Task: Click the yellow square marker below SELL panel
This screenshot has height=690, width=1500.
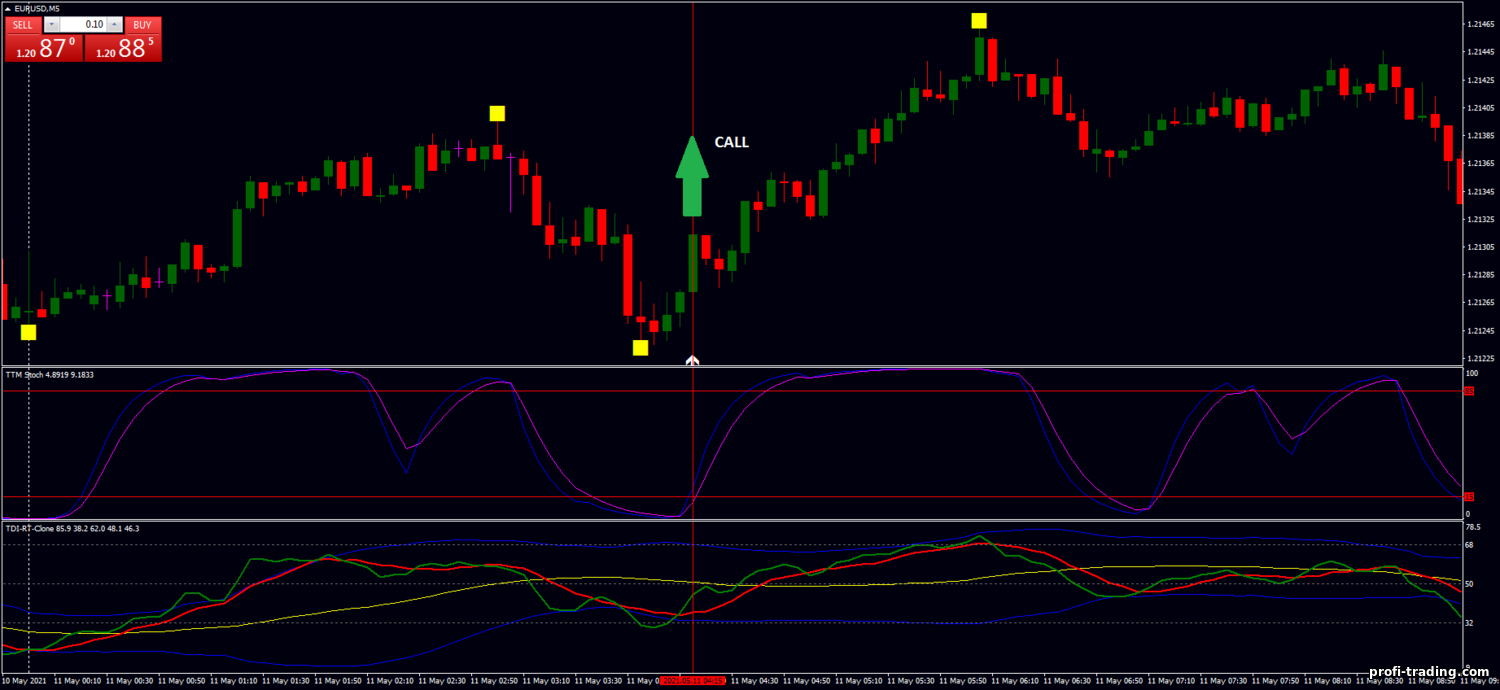Action: click(x=28, y=332)
